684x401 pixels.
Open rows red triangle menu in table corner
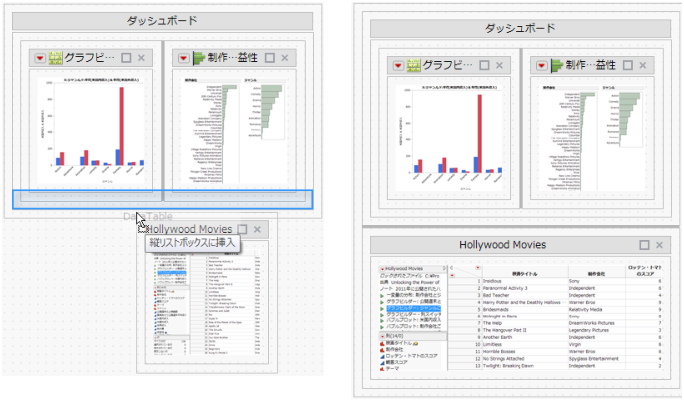coord(452,275)
